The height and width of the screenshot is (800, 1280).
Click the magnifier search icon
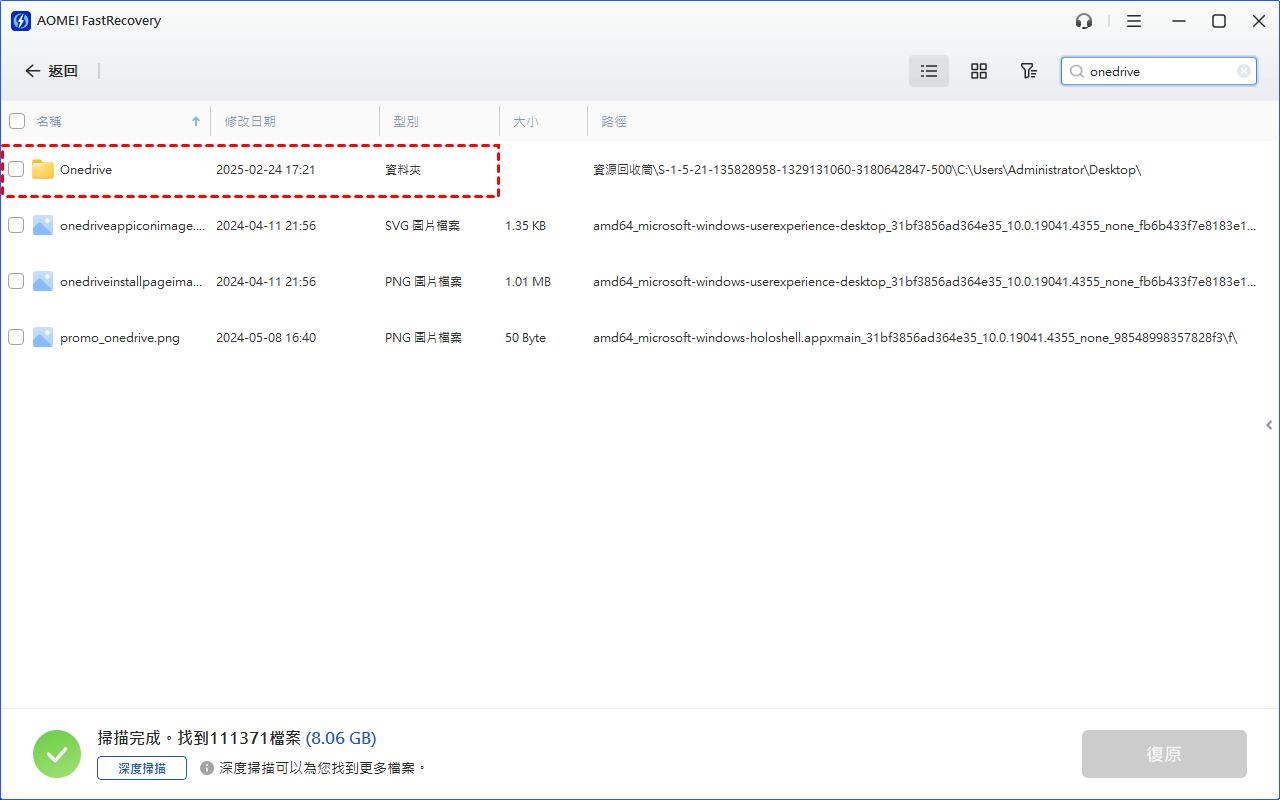(x=1076, y=71)
